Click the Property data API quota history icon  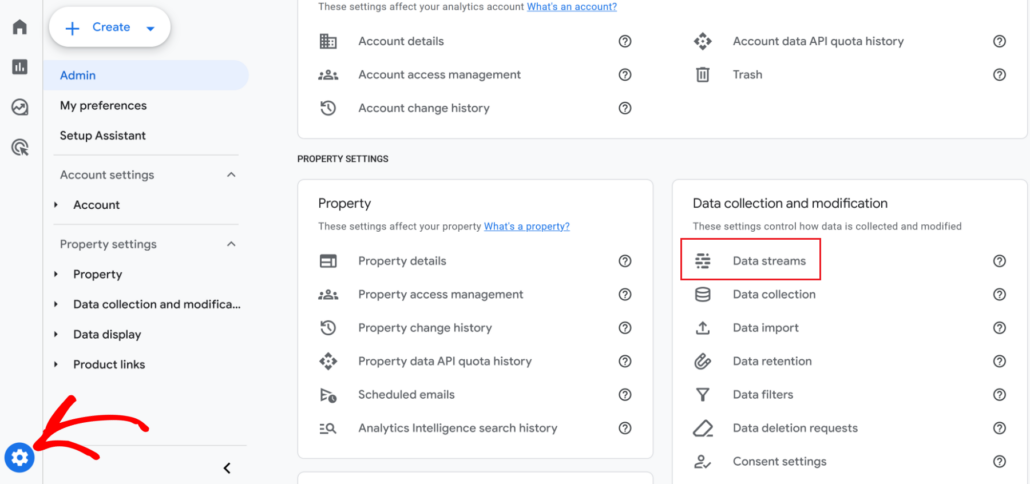click(x=328, y=362)
